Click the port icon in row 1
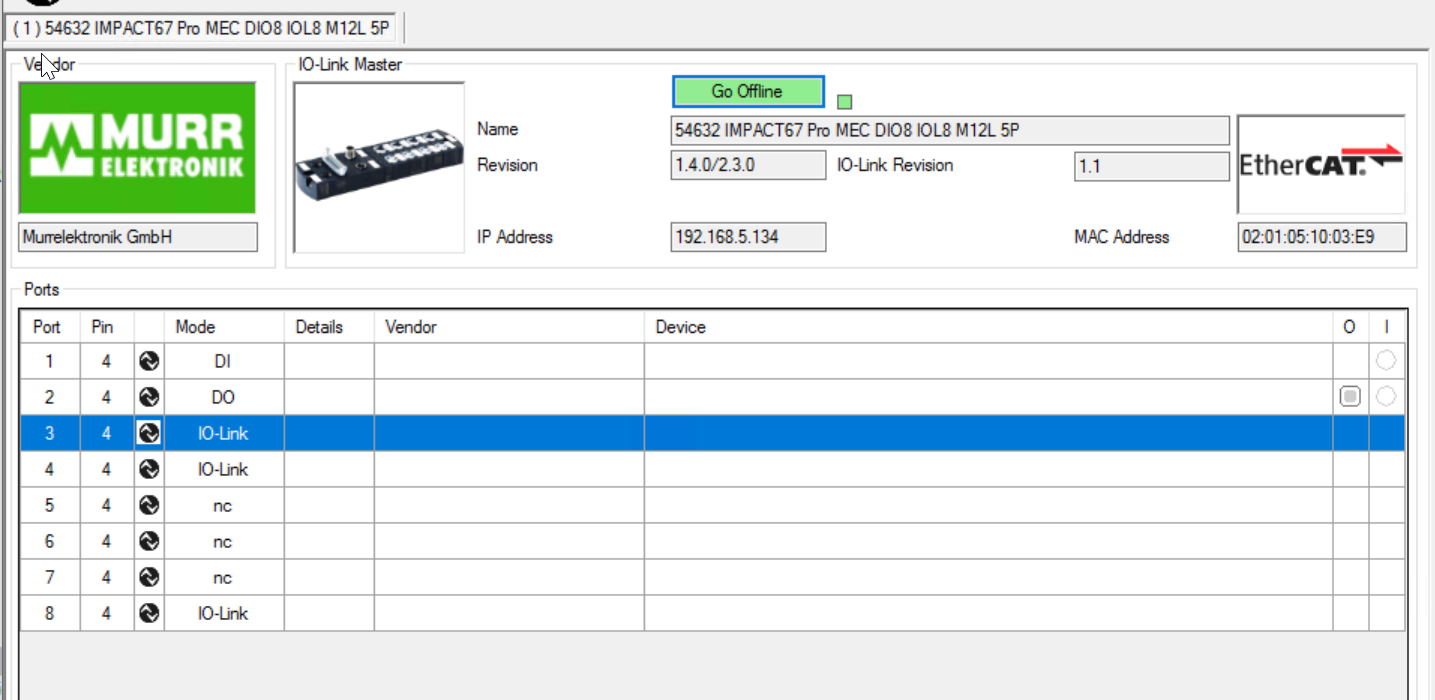 (149, 361)
